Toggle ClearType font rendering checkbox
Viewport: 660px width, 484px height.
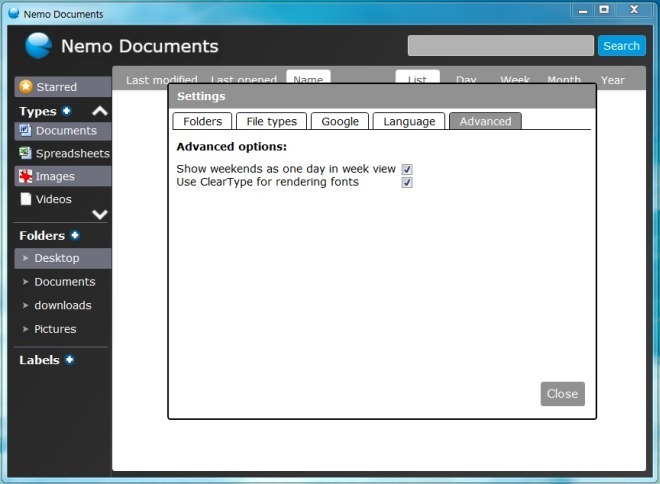coord(407,182)
